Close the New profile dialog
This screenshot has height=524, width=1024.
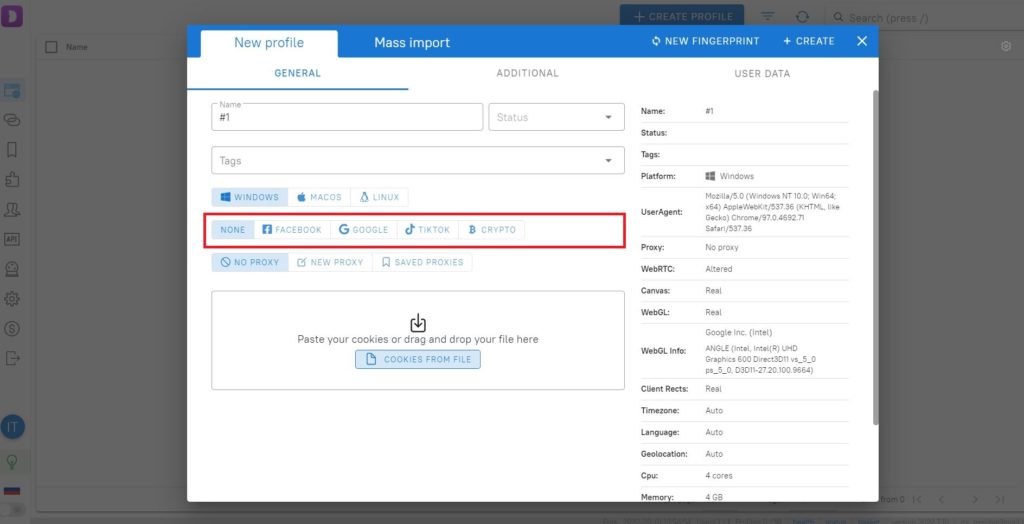[862, 41]
